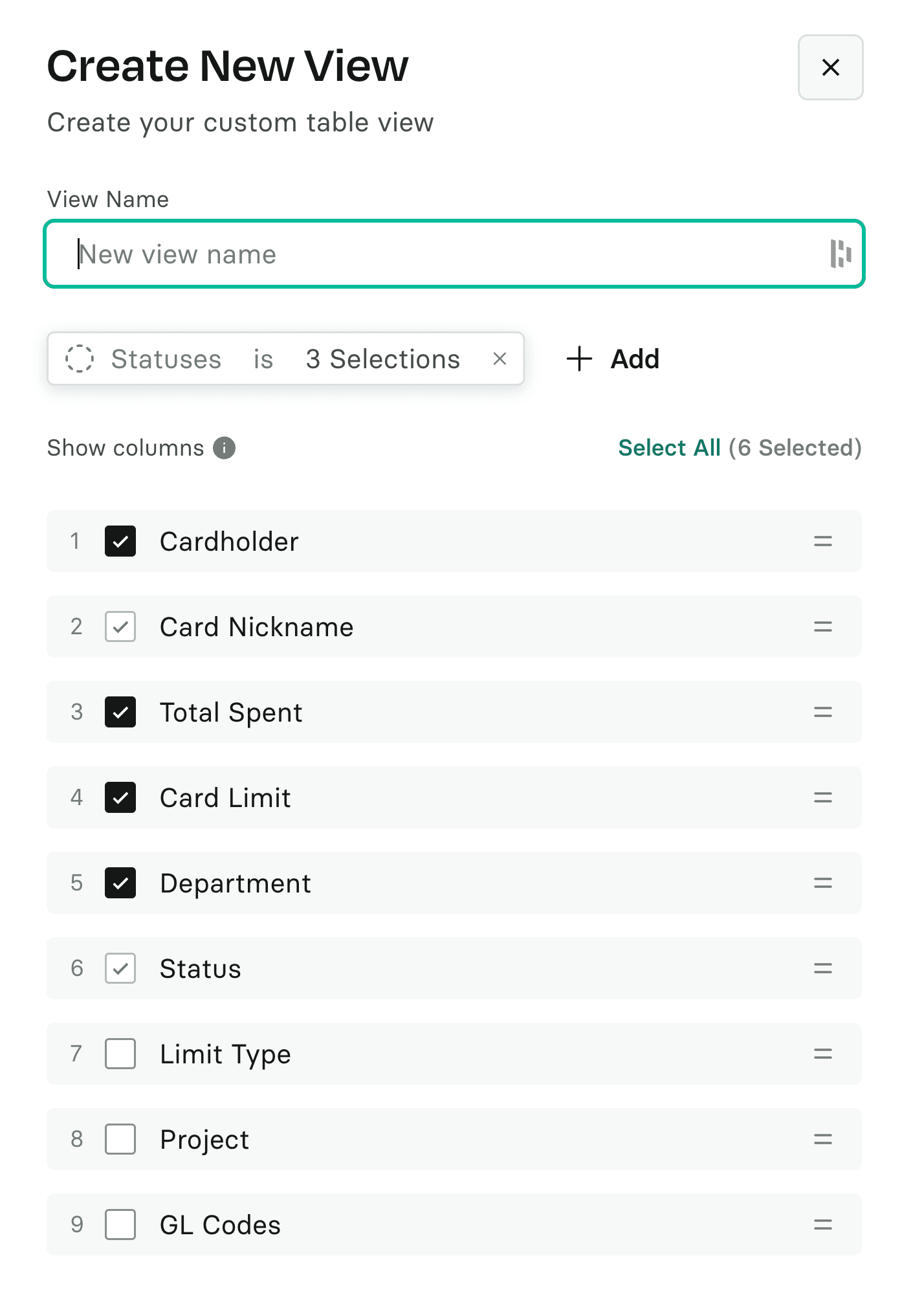Click the dashed circle Statuses icon

(80, 359)
